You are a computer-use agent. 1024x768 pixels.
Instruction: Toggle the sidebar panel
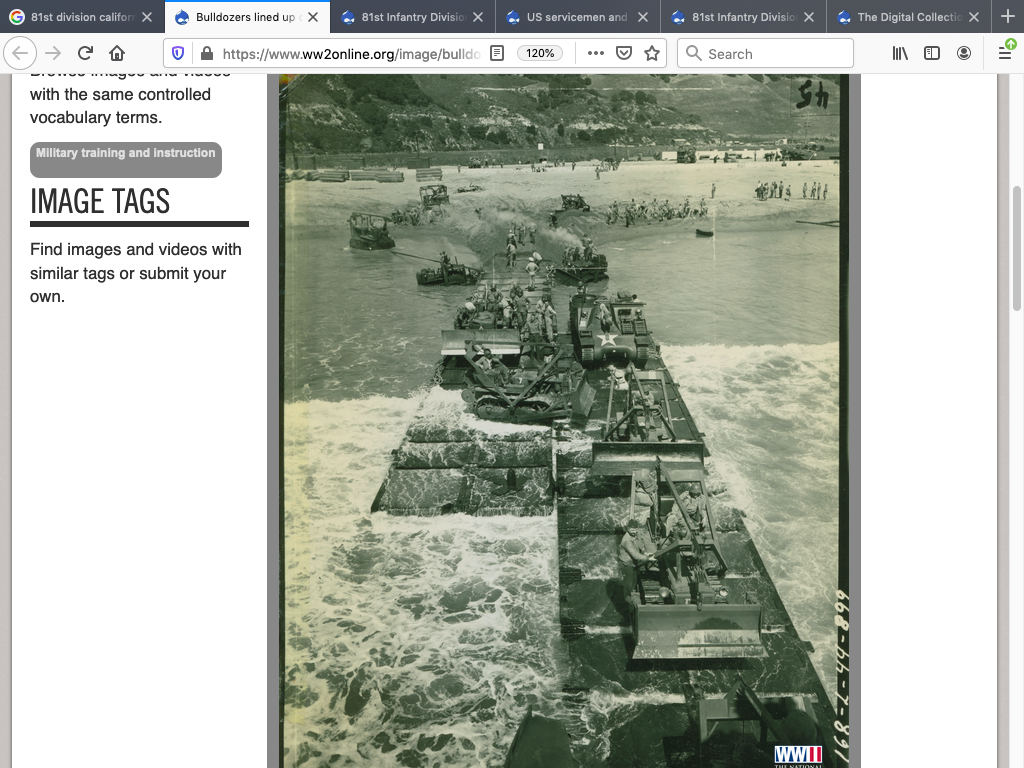[932, 54]
